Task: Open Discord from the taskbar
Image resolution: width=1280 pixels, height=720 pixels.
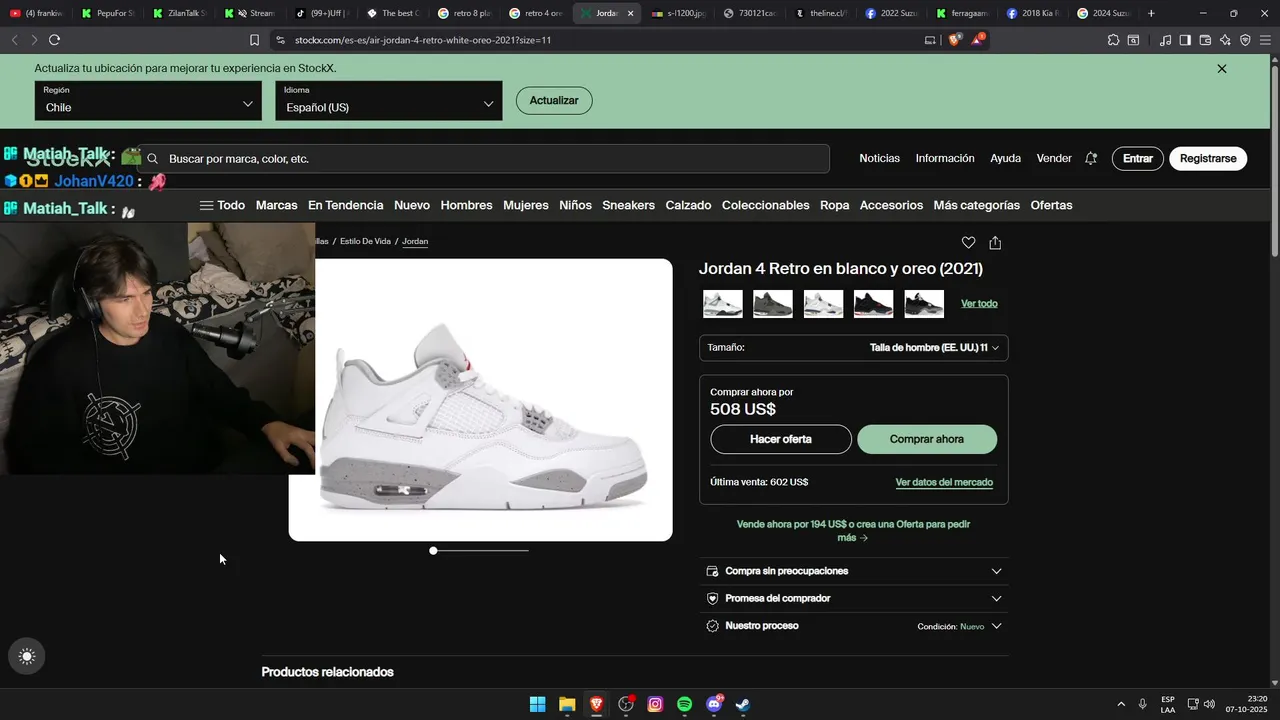Action: [714, 704]
